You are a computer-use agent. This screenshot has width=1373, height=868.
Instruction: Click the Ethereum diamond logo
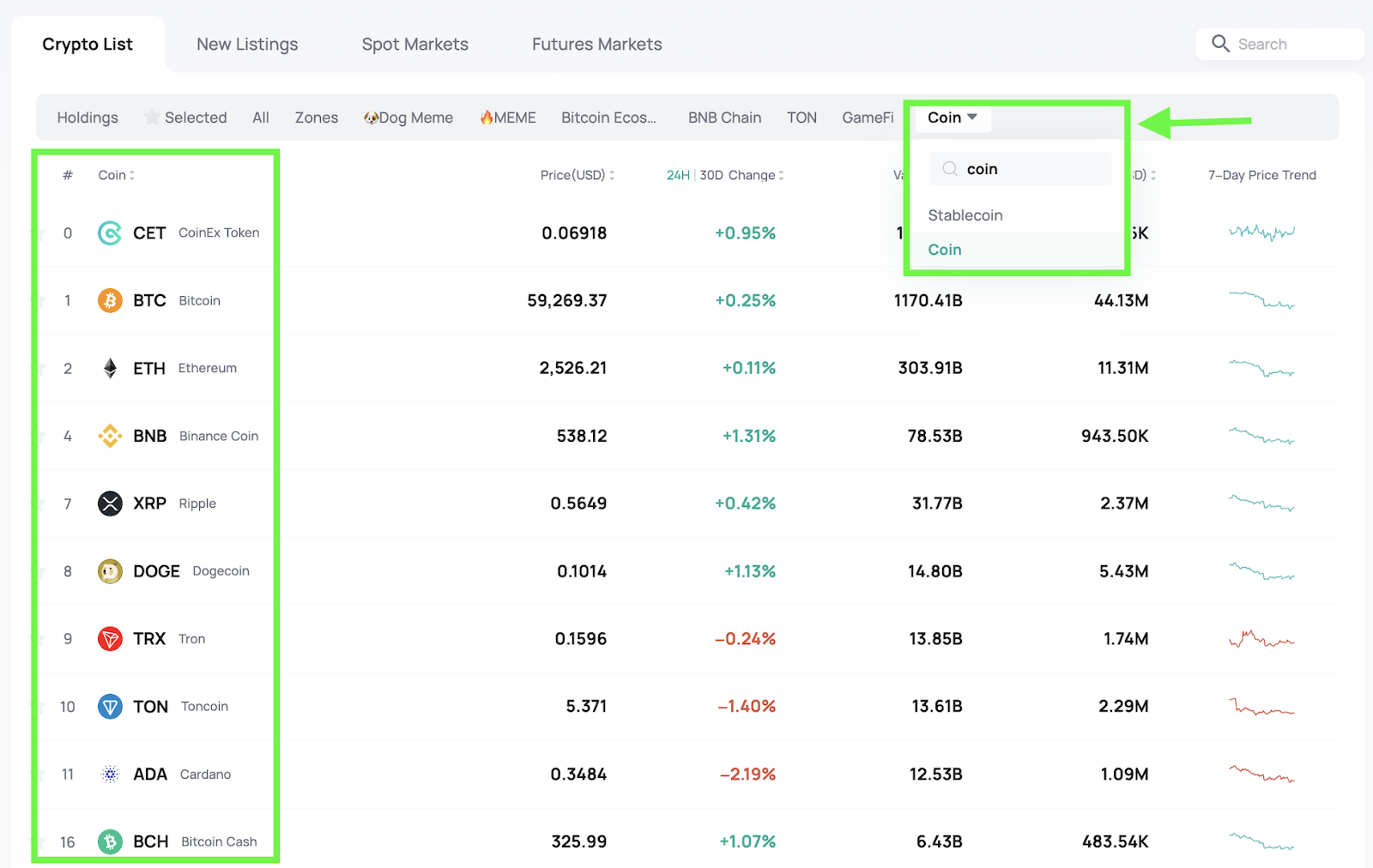pyautogui.click(x=110, y=369)
